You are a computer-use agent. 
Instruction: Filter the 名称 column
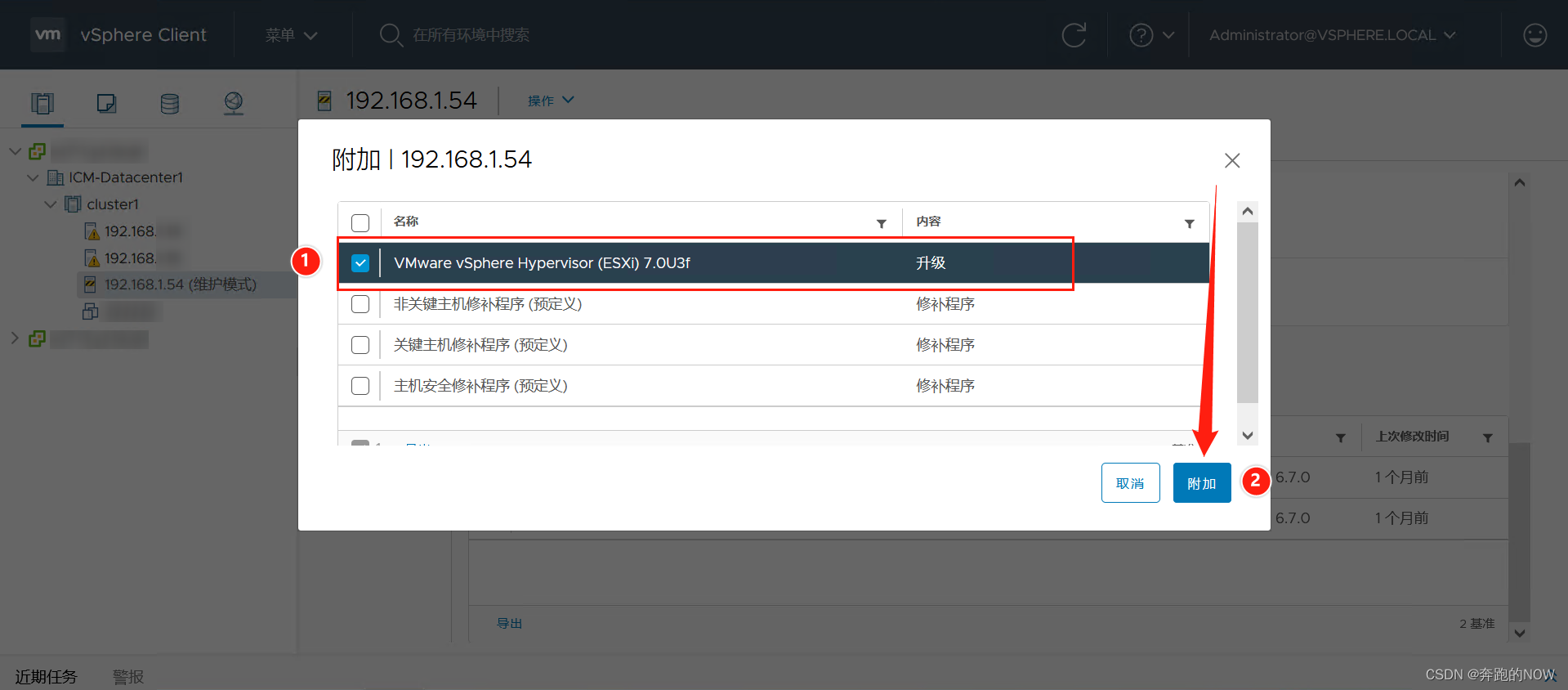click(882, 223)
